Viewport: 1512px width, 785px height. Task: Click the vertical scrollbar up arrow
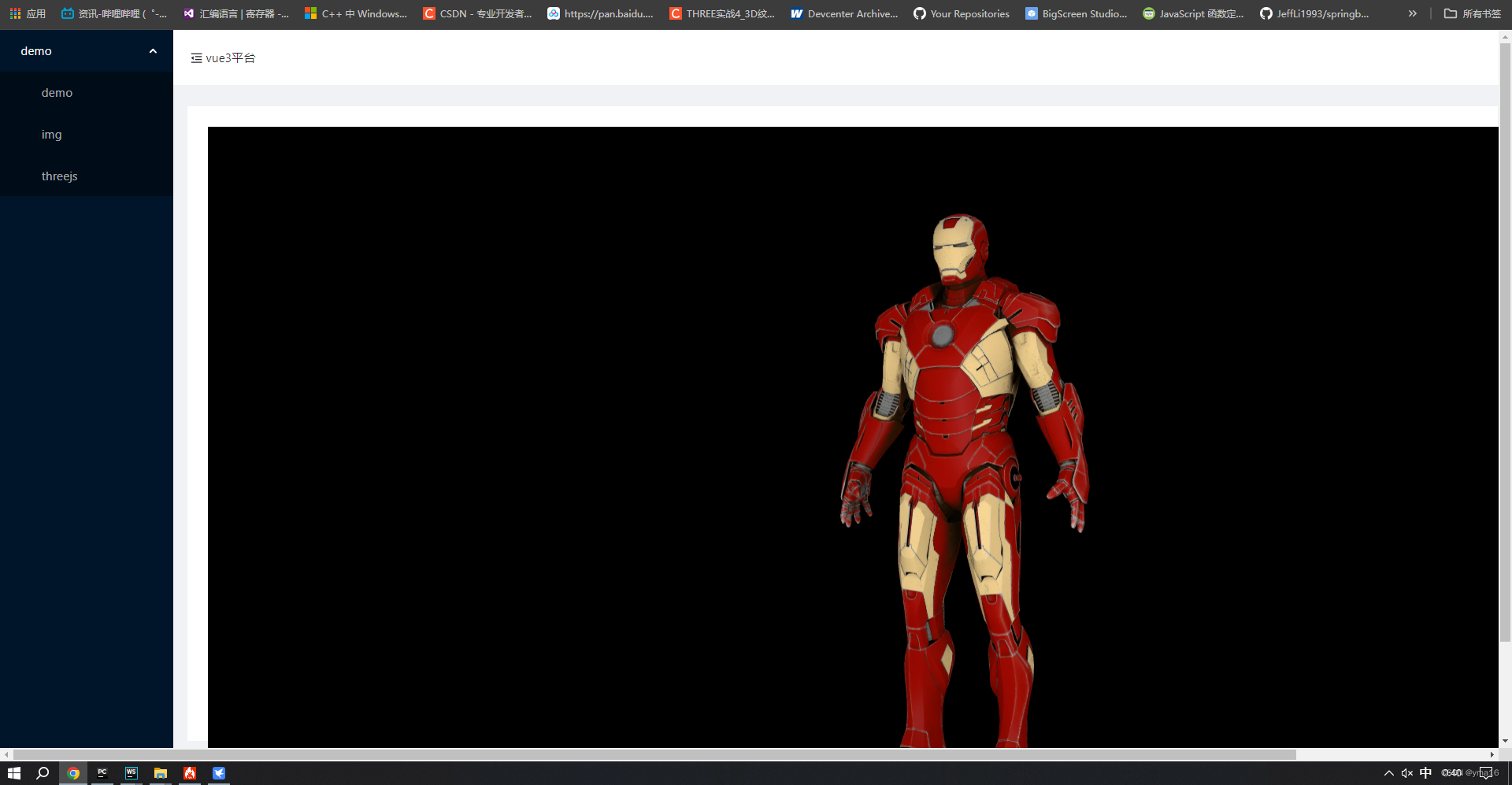coord(1505,36)
